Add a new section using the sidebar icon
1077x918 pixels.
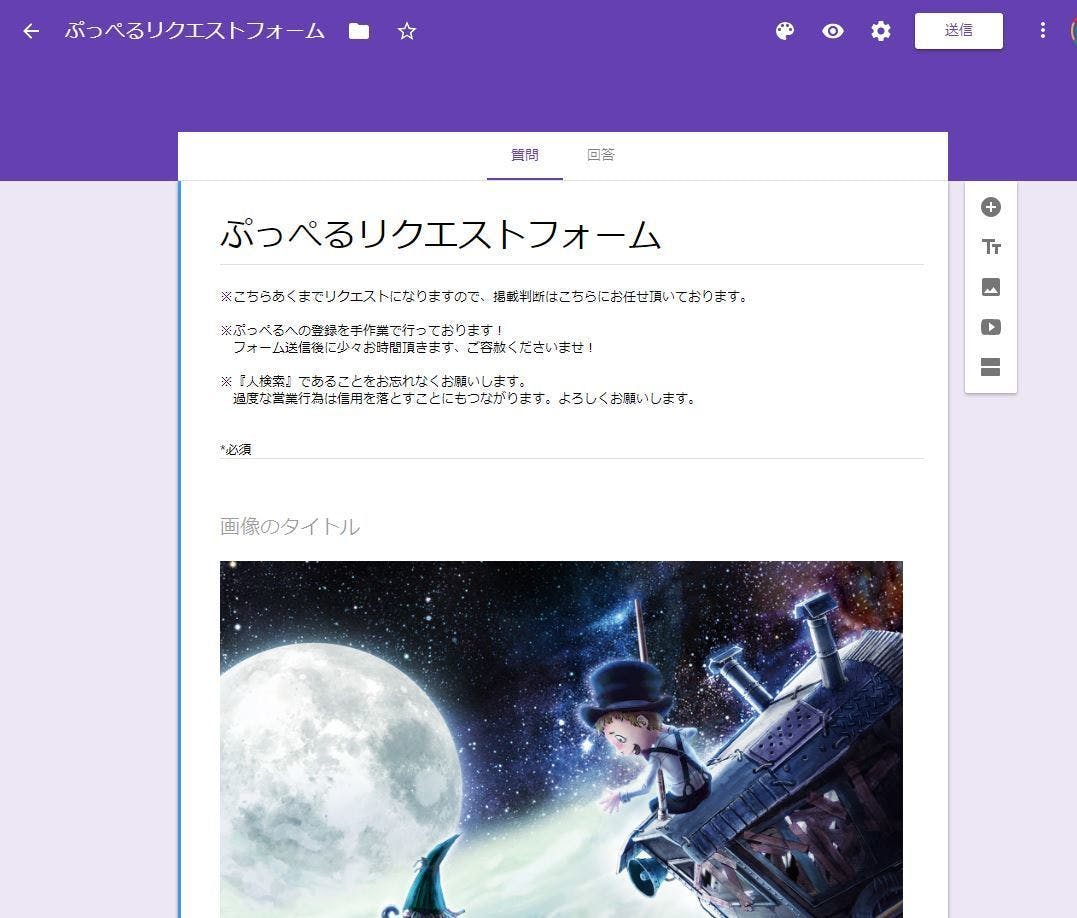click(990, 367)
